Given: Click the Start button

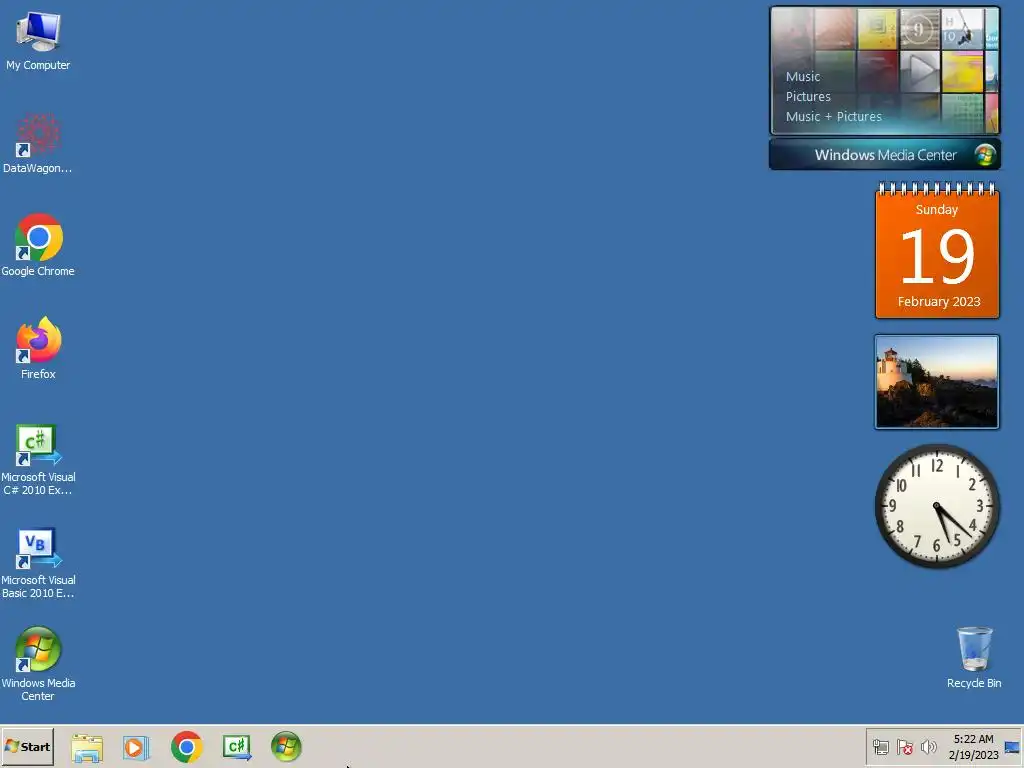Looking at the screenshot, I should [27, 746].
